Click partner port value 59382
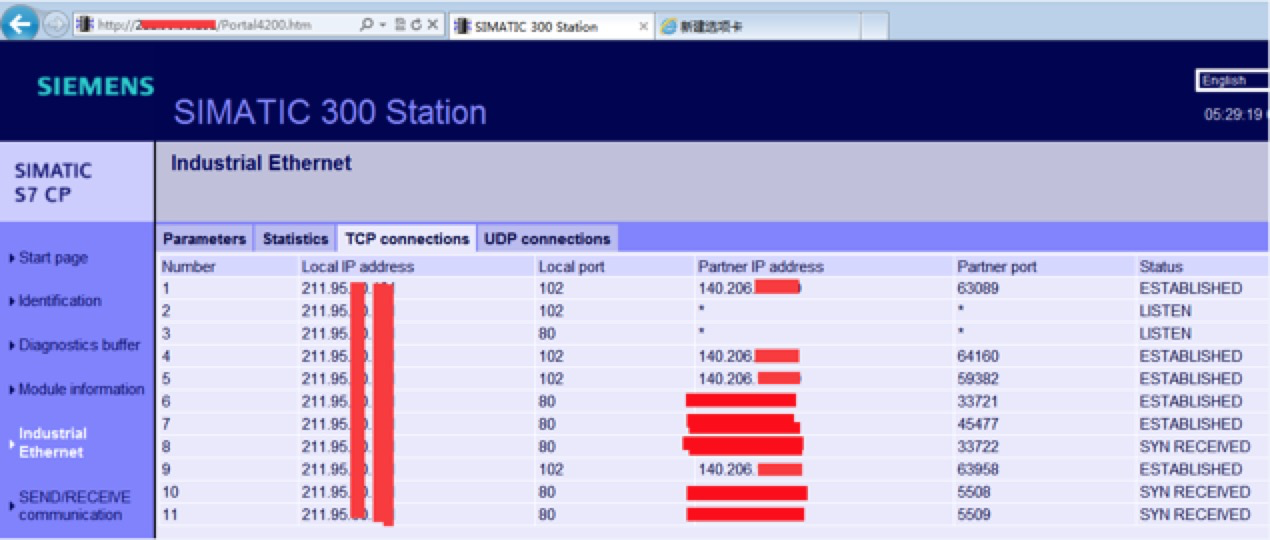 [x=978, y=379]
